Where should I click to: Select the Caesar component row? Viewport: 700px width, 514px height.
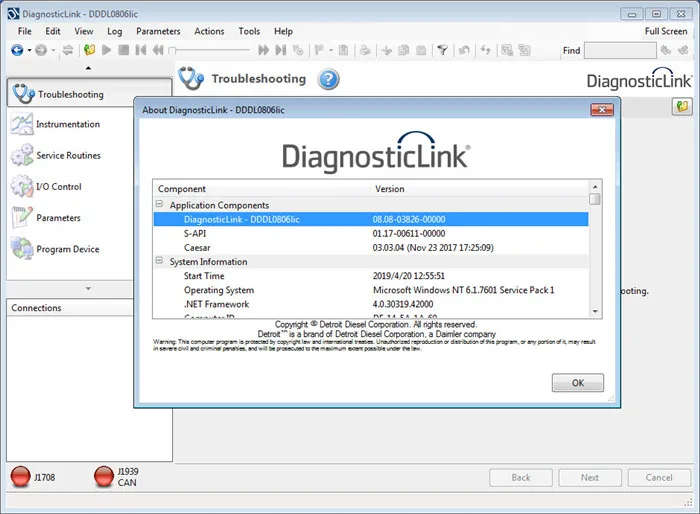pyautogui.click(x=371, y=247)
